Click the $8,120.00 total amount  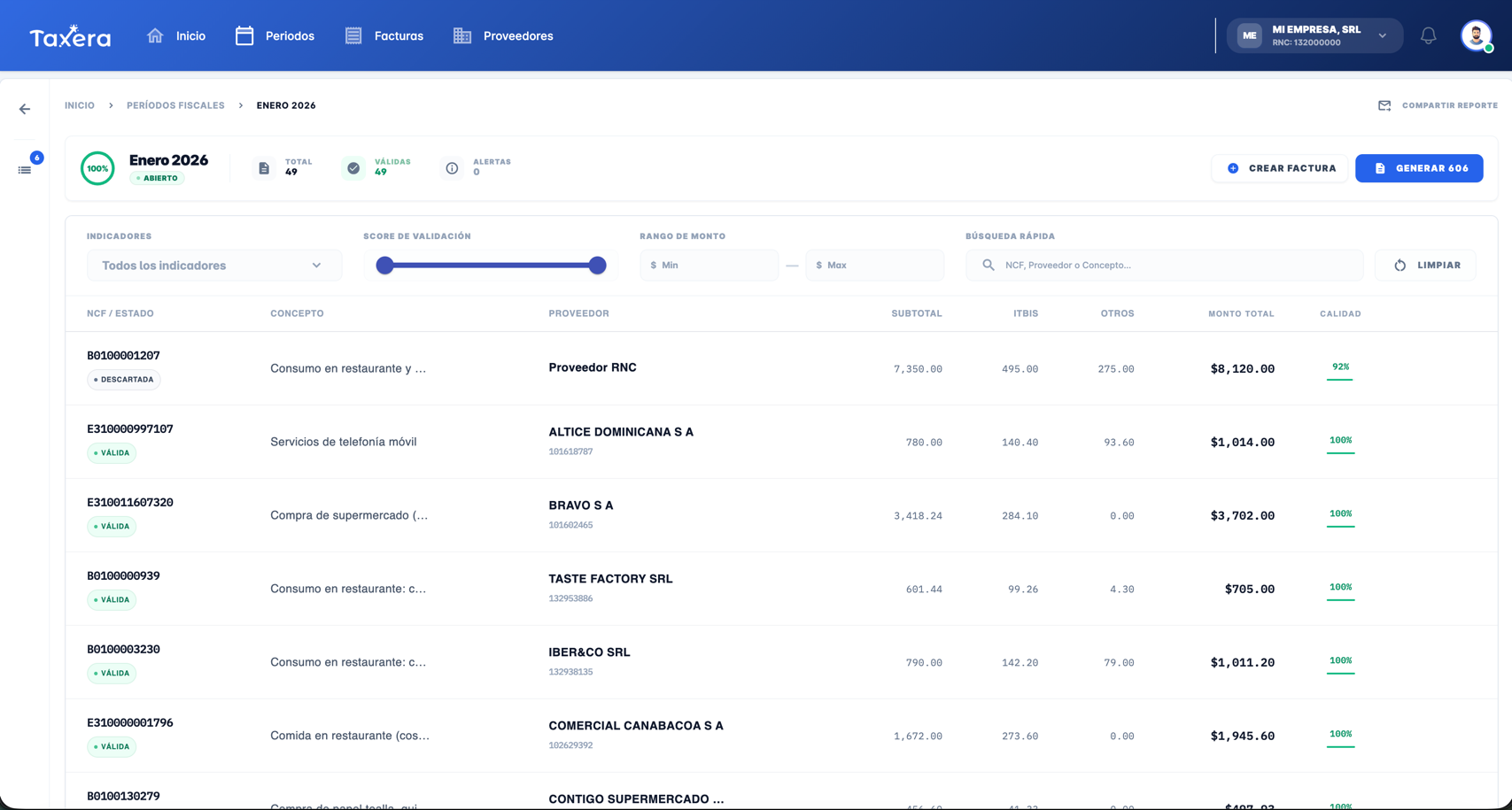[x=1242, y=369]
